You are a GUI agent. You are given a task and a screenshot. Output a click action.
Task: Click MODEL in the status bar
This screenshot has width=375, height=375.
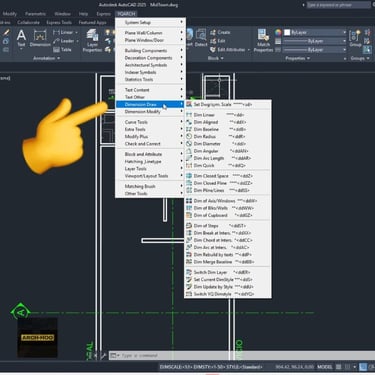(x=325, y=367)
